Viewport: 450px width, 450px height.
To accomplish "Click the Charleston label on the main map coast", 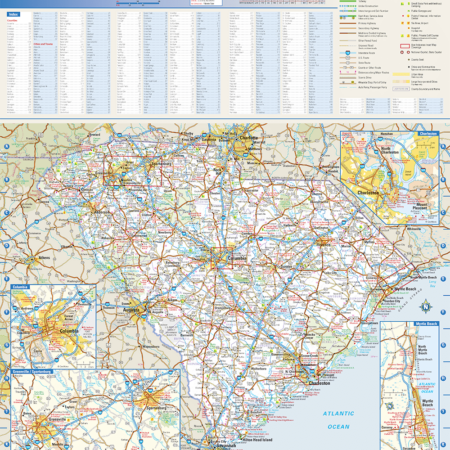I will click(x=319, y=383).
